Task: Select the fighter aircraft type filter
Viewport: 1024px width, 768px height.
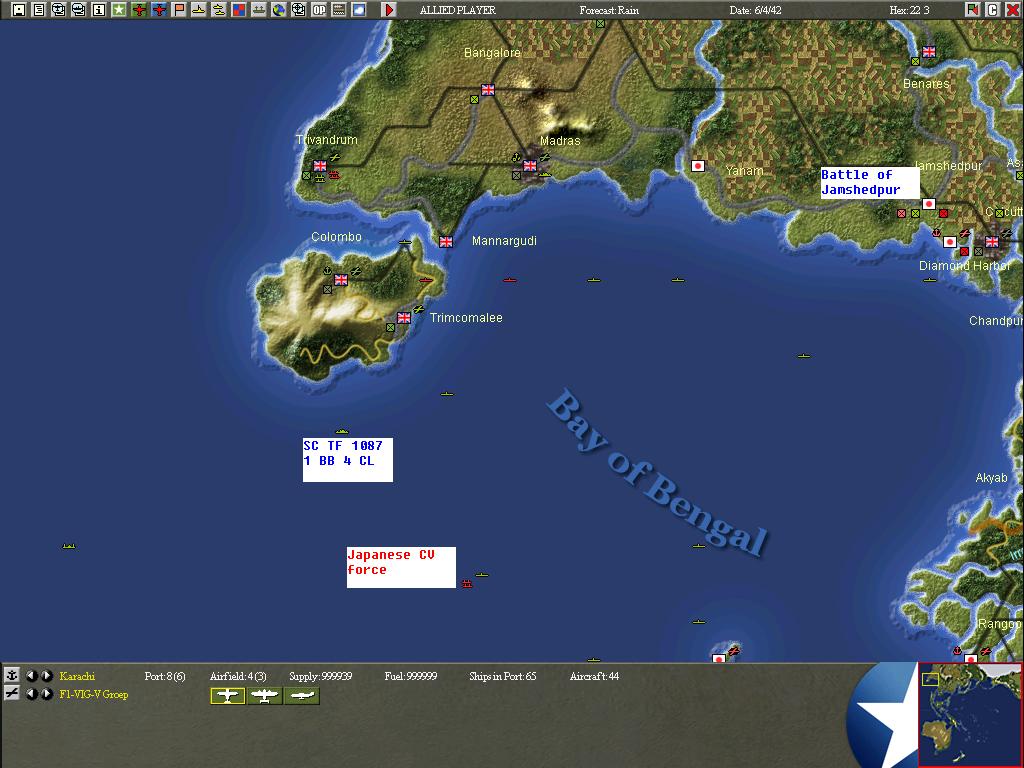Action: 227,696
